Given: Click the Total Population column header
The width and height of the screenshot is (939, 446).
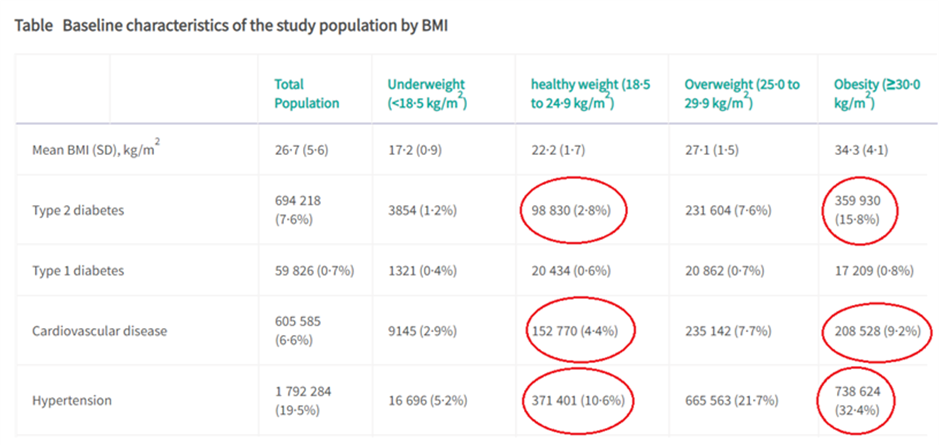Looking at the screenshot, I should (306, 93).
